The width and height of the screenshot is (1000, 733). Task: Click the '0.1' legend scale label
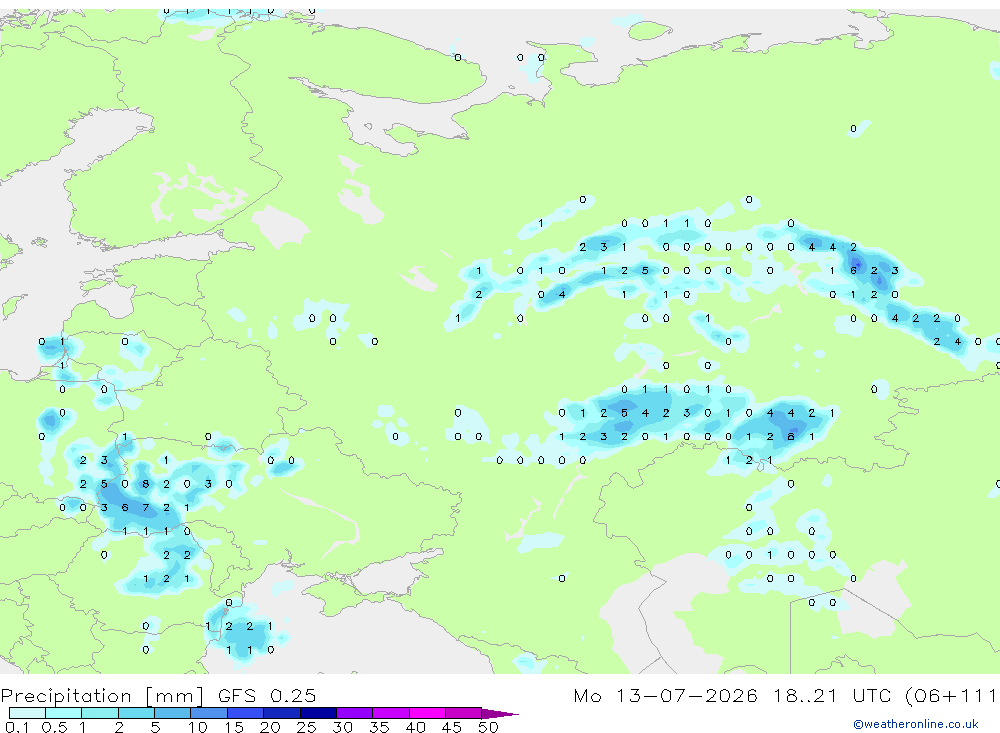click(x=17, y=727)
